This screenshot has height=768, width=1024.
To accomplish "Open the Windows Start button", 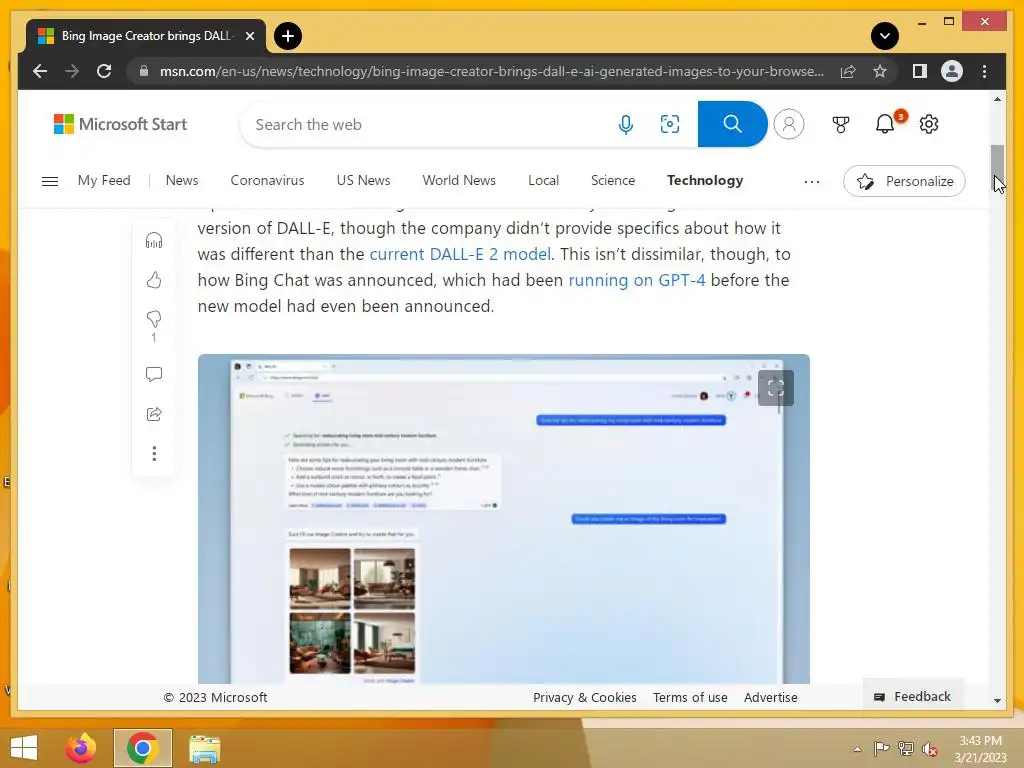I will (x=24, y=748).
